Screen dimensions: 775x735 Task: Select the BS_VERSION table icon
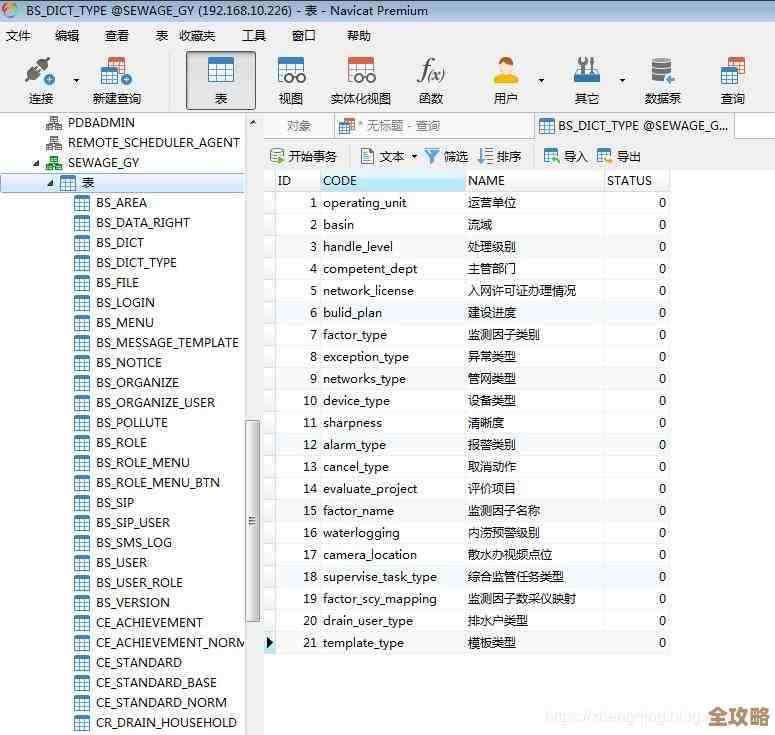tap(82, 603)
